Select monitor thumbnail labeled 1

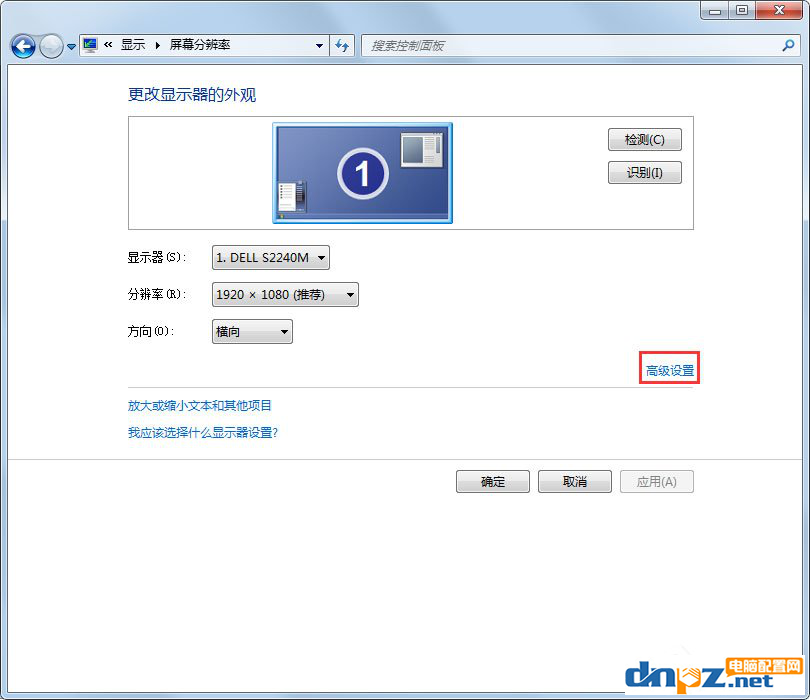coord(362,172)
